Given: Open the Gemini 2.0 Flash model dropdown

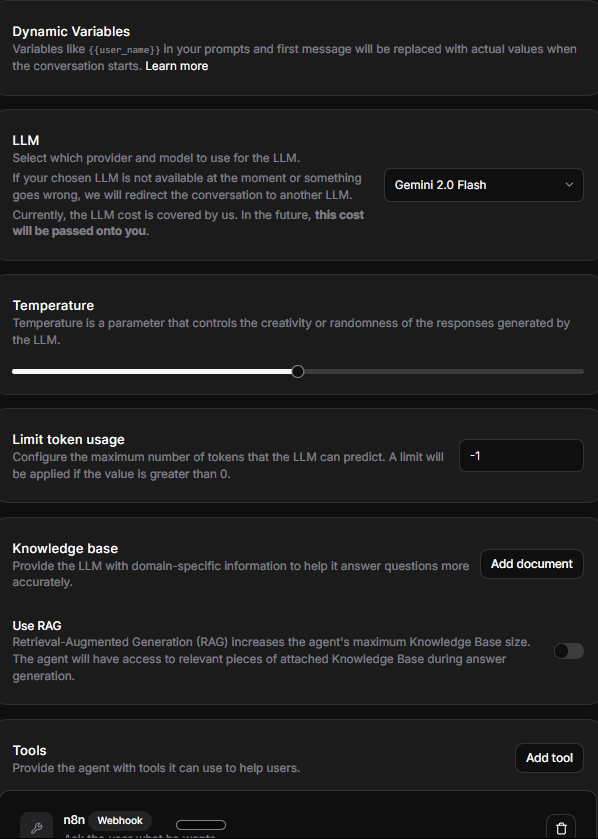Looking at the screenshot, I should [x=484, y=185].
